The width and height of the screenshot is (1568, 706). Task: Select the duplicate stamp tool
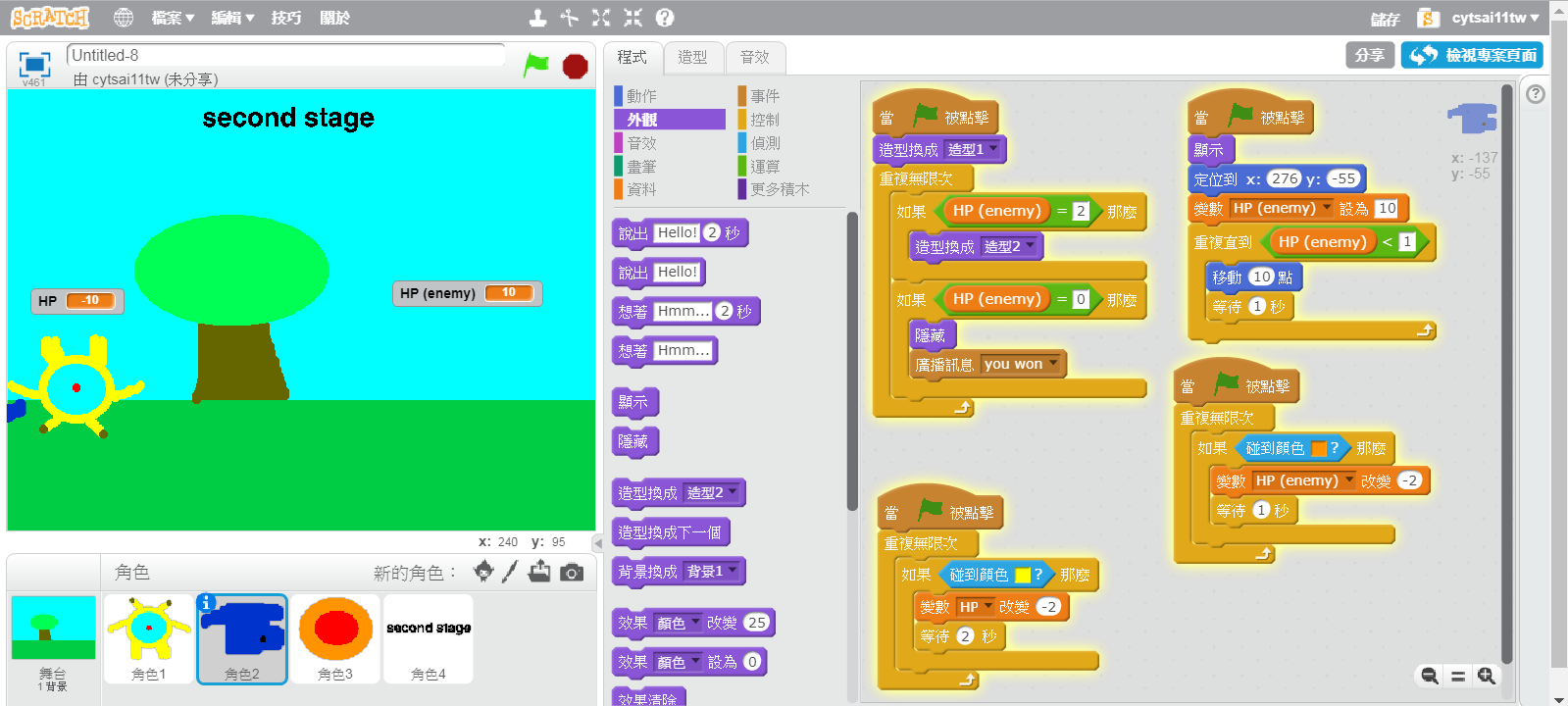tap(537, 18)
